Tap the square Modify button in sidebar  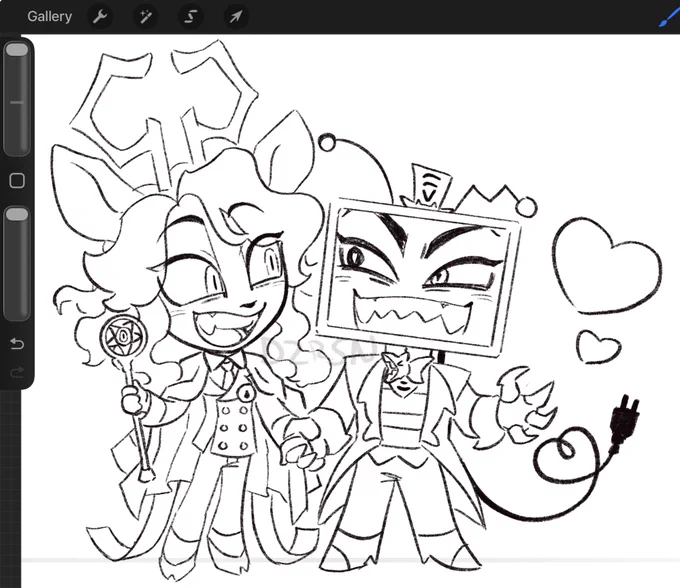tap(17, 180)
